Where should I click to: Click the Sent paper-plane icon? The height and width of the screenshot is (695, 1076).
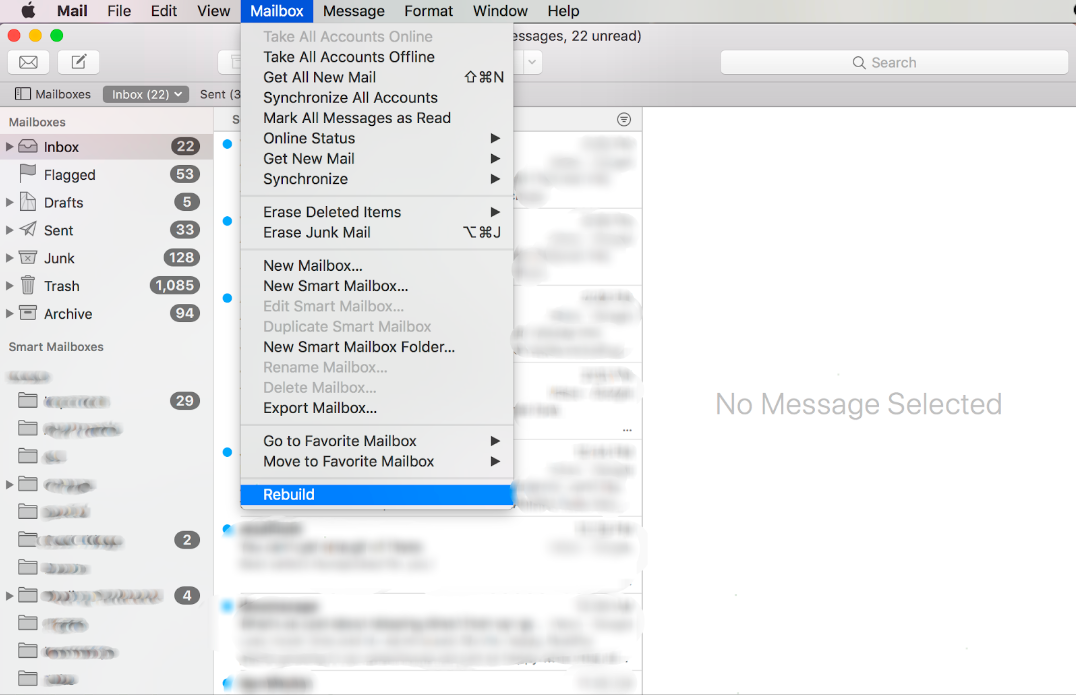[28, 230]
